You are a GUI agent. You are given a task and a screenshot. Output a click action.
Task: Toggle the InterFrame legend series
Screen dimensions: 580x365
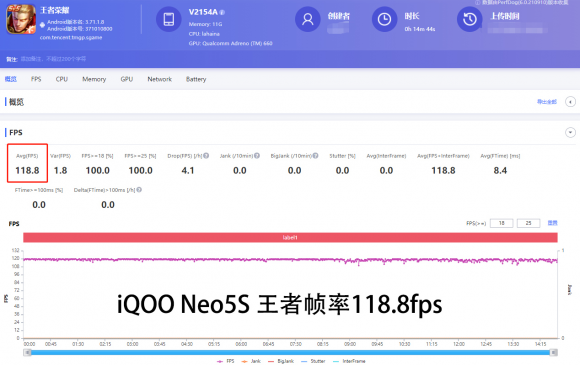coord(349,361)
